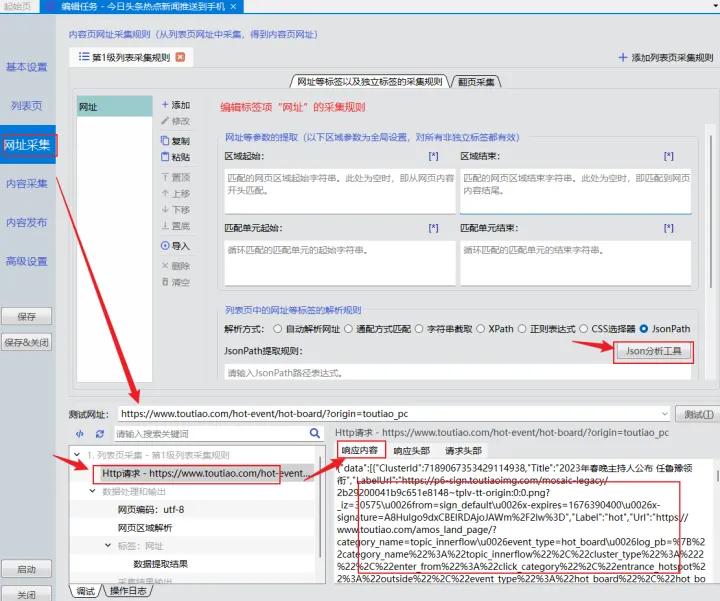Open the 测试网址 dropdown arrow
Screen dimensions: 720x601
664,414
